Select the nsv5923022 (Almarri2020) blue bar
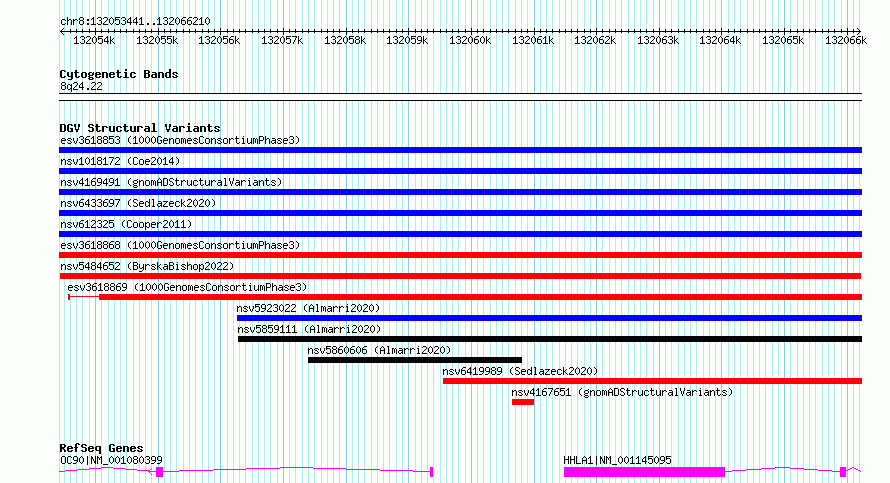 (549, 318)
